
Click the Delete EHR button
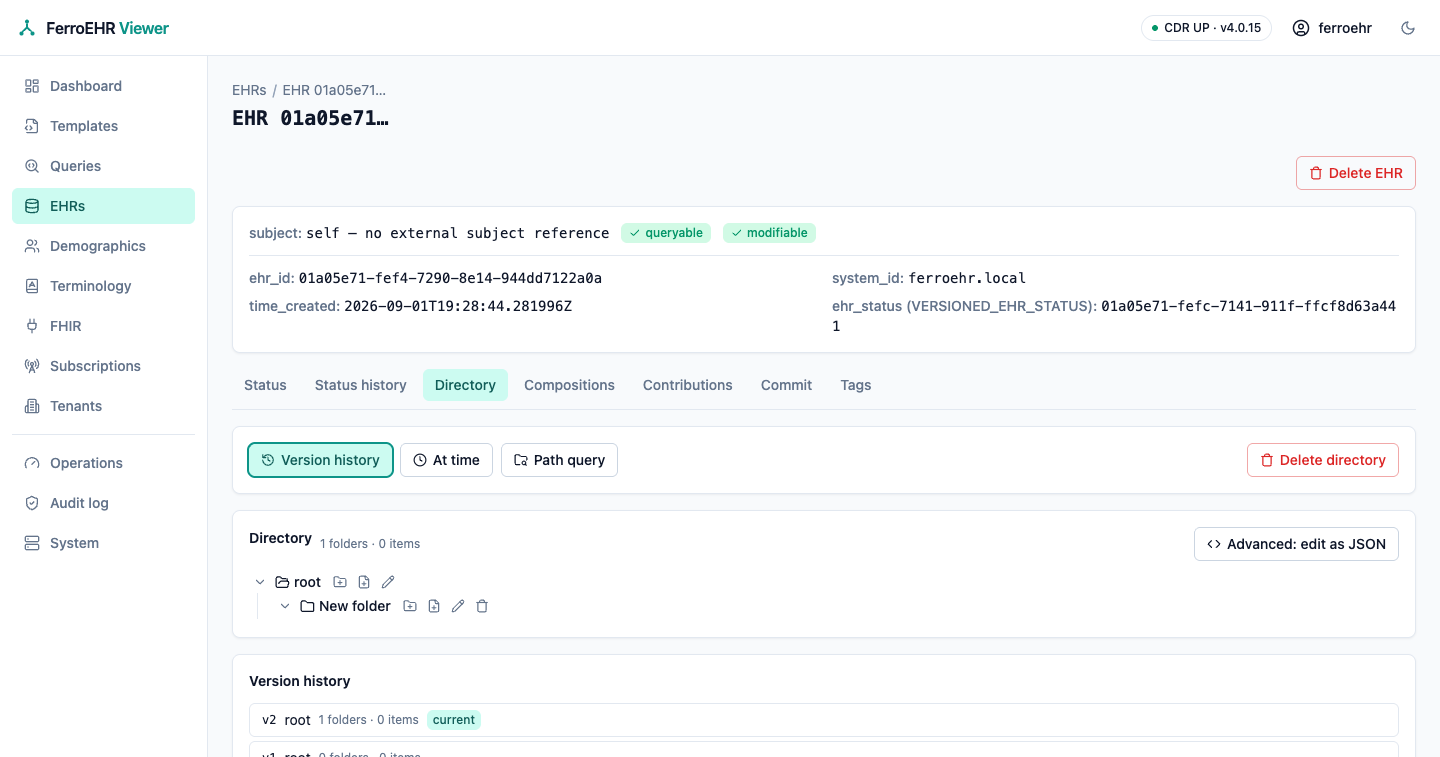(1355, 173)
